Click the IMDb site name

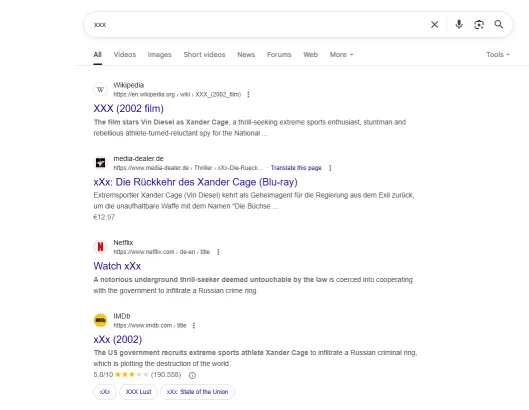tap(122, 316)
